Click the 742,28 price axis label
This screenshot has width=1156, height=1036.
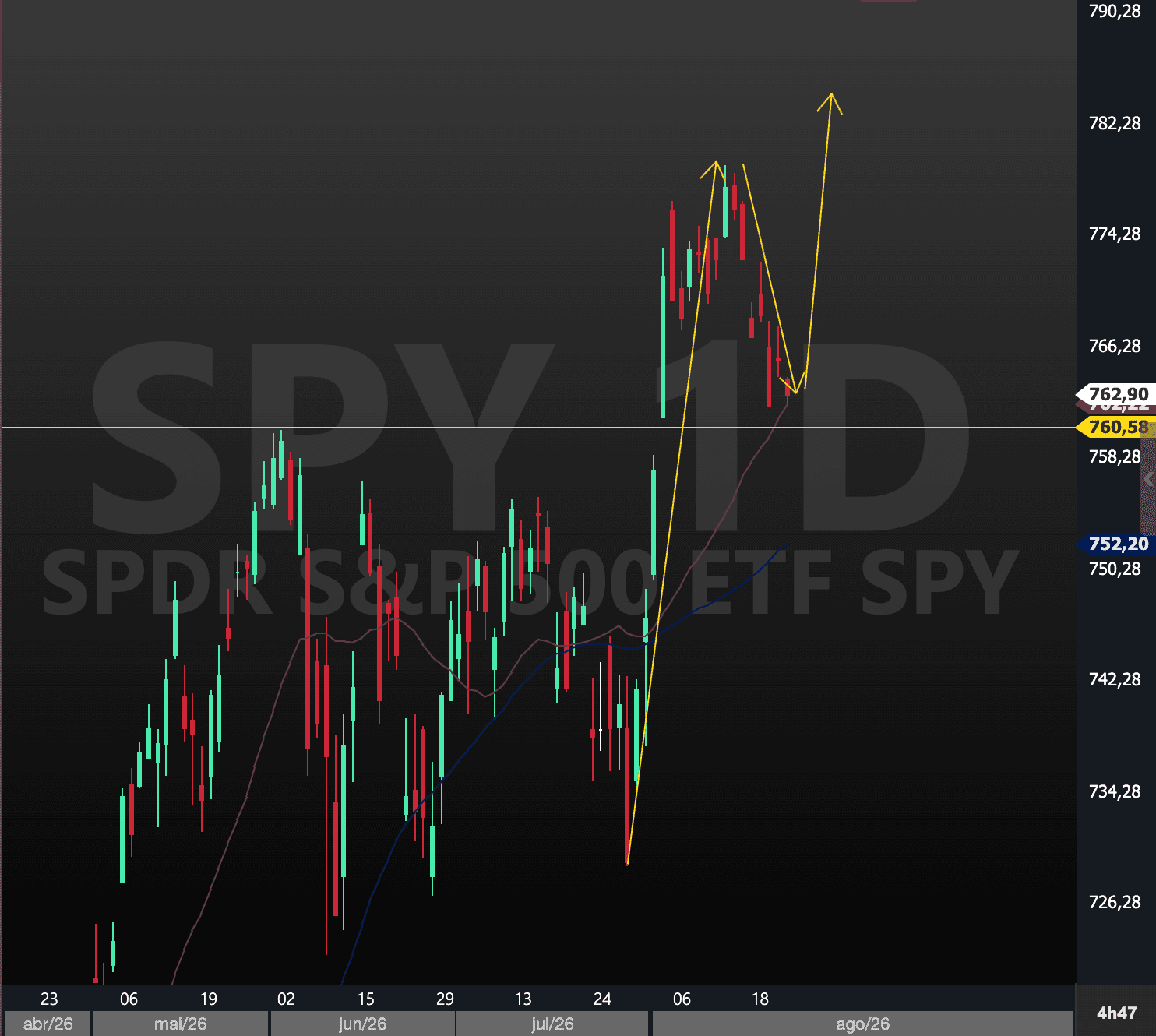tap(1115, 679)
